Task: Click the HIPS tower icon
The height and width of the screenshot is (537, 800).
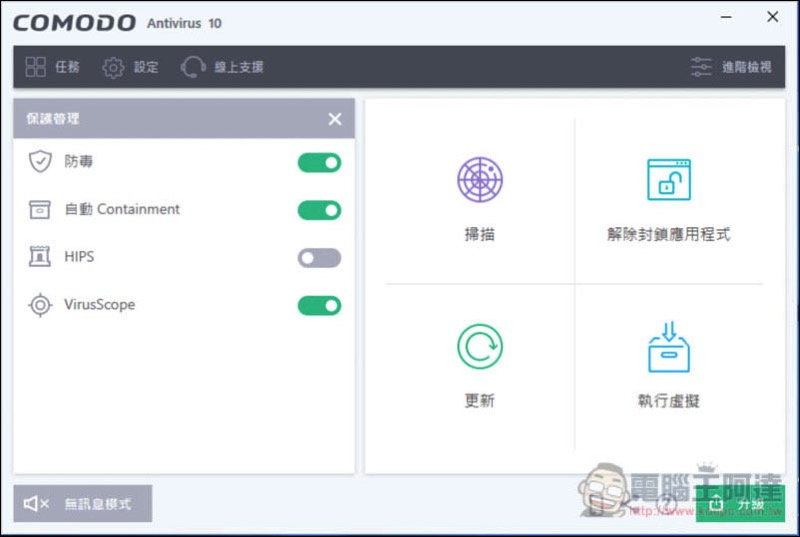Action: pyautogui.click(x=40, y=257)
